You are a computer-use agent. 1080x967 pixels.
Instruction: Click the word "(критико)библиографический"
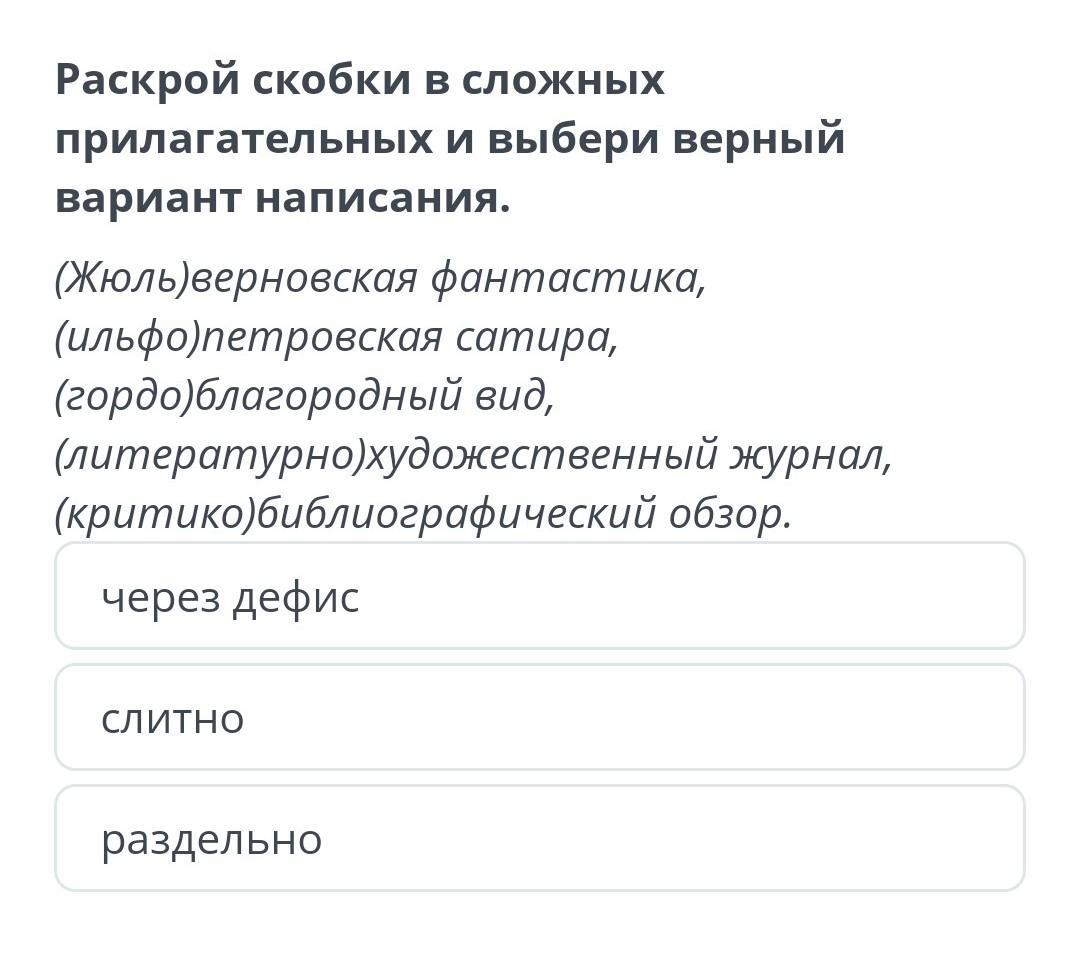pyautogui.click(x=354, y=515)
